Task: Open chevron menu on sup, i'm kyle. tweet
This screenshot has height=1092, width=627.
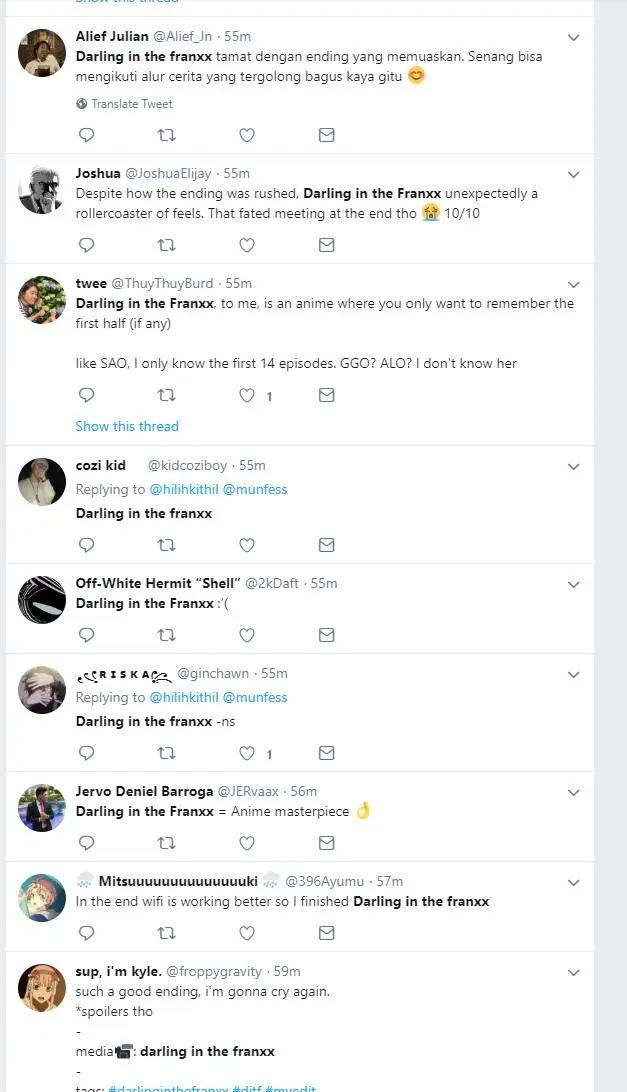Action: [573, 973]
